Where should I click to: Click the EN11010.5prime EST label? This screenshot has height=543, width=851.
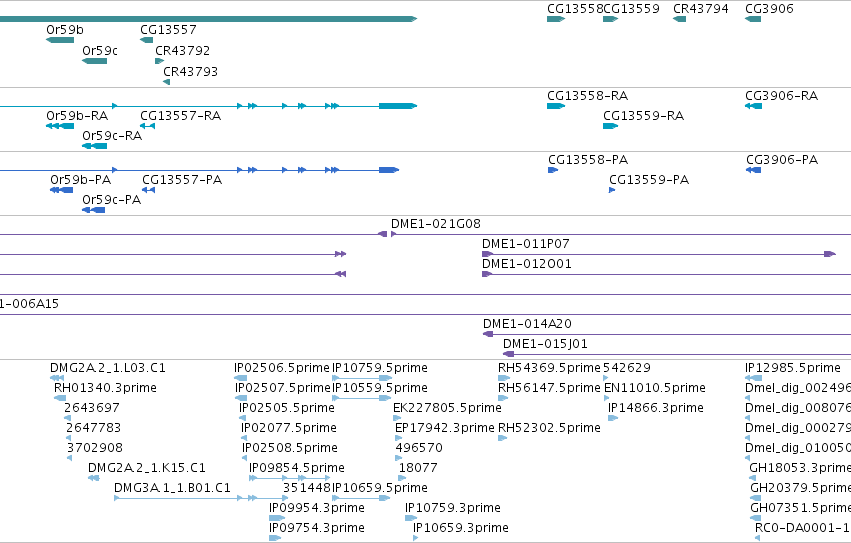[655, 388]
